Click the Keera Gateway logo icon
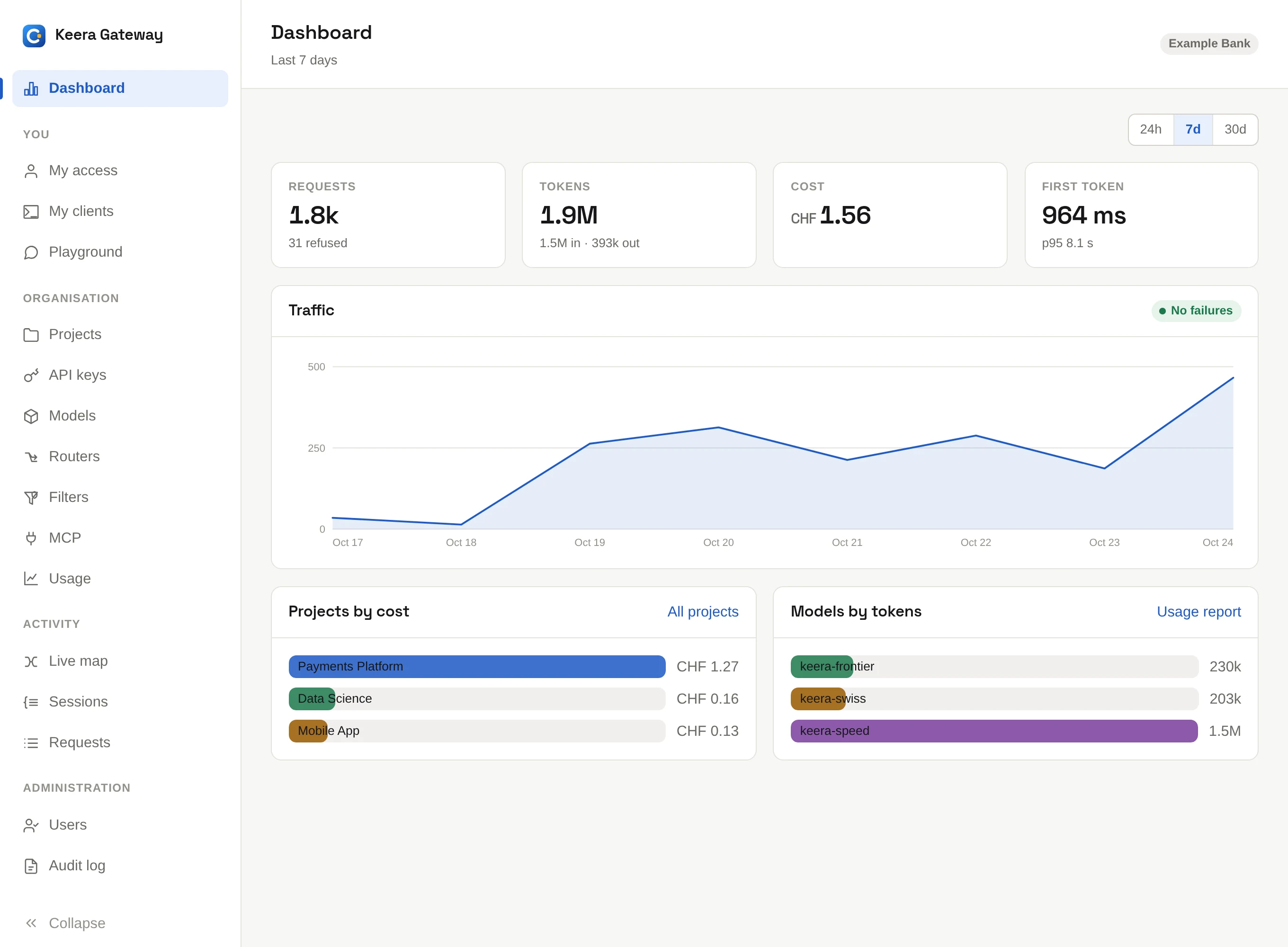 pyautogui.click(x=34, y=36)
